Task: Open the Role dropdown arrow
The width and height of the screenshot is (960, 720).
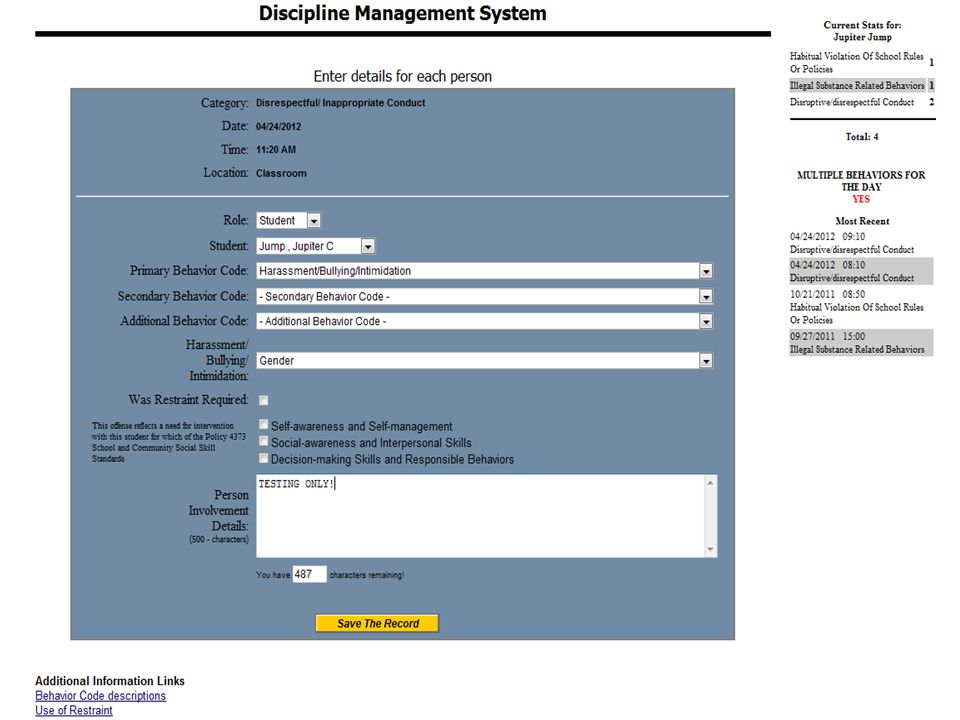Action: click(313, 220)
